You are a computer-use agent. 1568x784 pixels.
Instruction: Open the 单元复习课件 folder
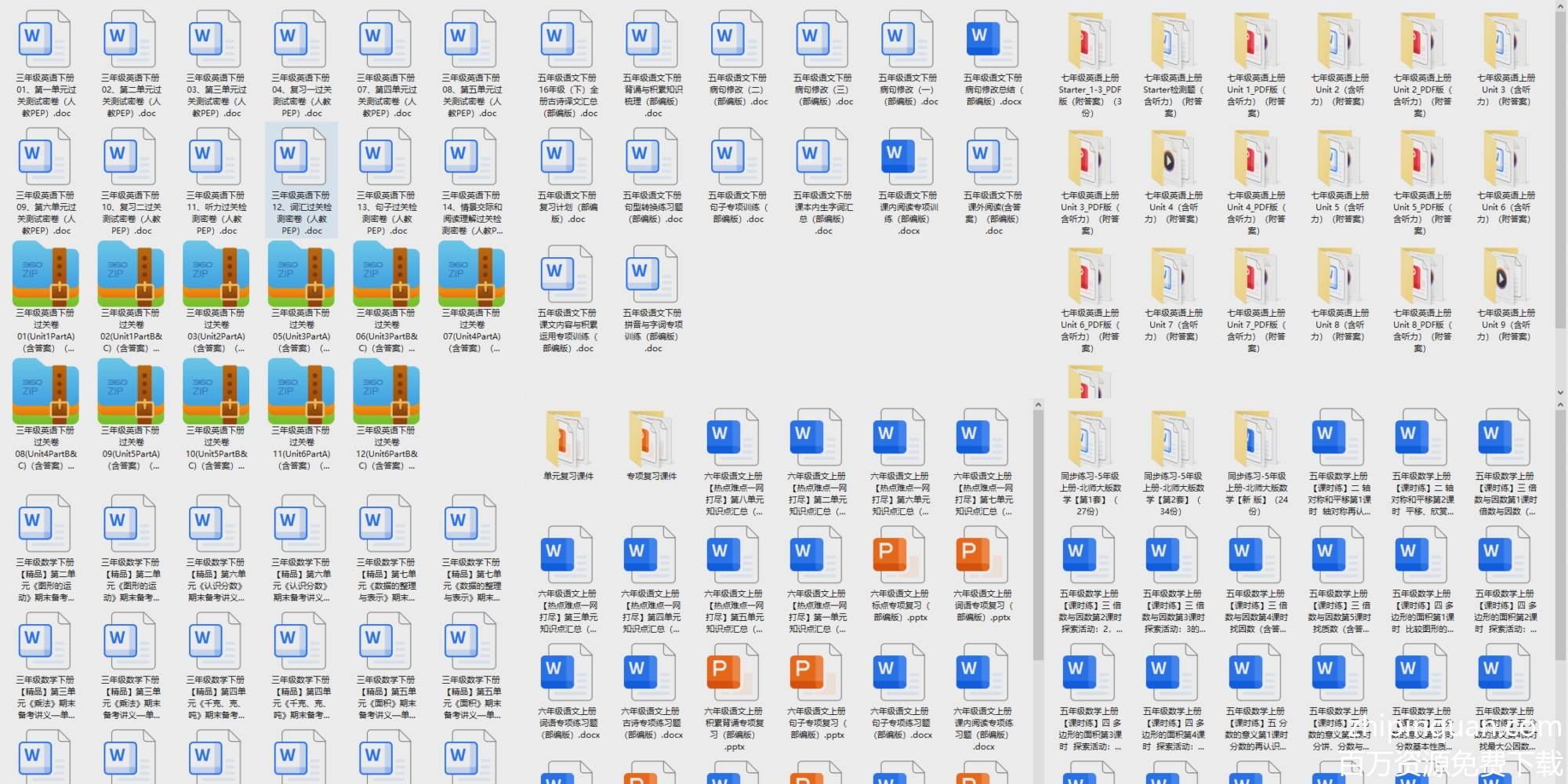coord(568,438)
